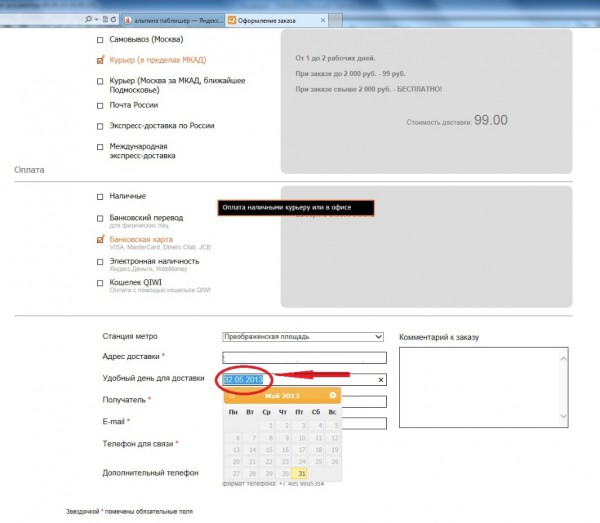Select Электронная наличность payment option
This screenshot has height=523, width=600.
pyautogui.click(x=100, y=262)
